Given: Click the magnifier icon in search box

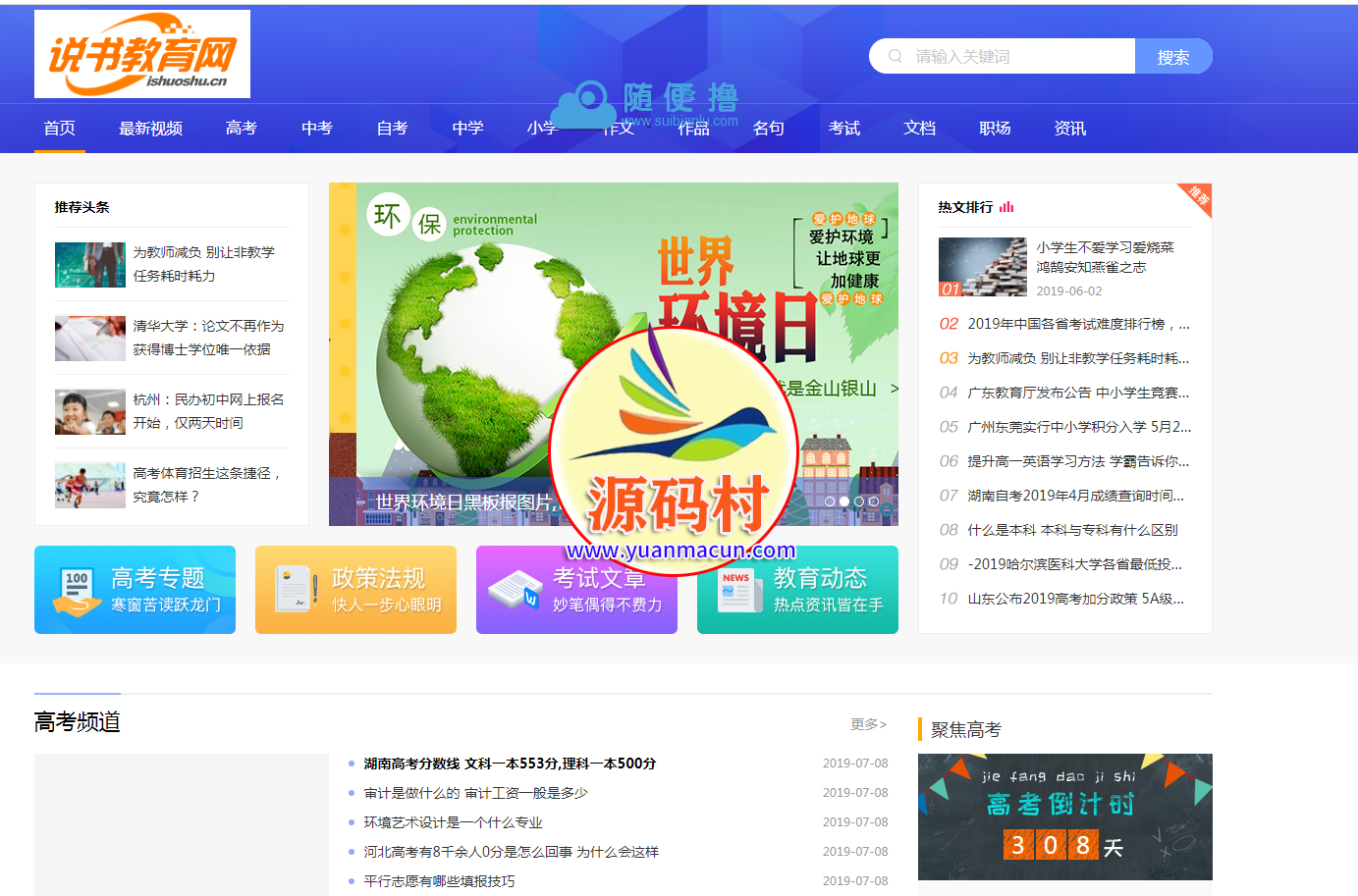Looking at the screenshot, I should (x=895, y=57).
